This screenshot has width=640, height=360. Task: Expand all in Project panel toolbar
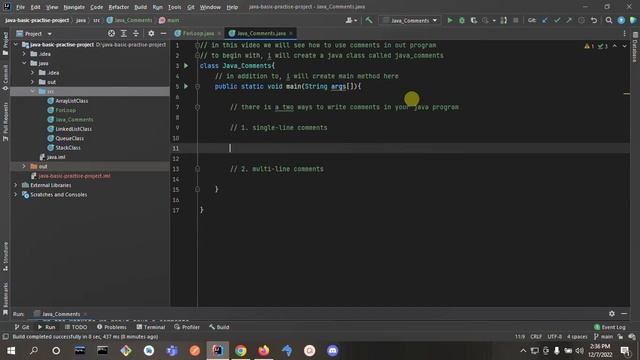124,33
